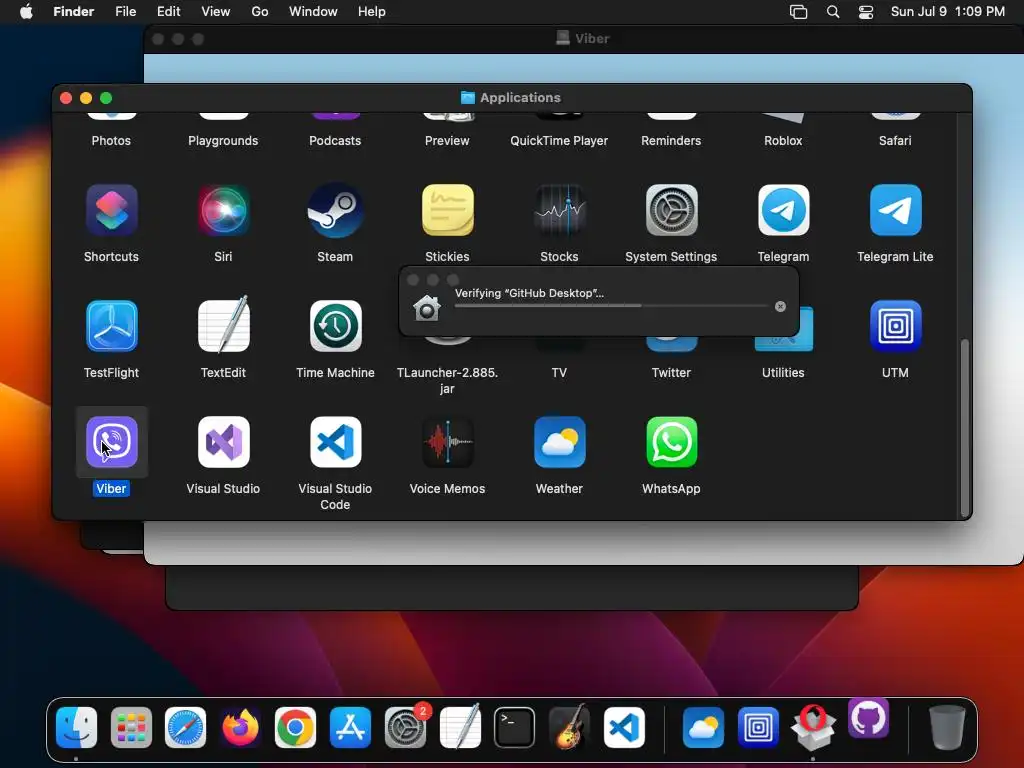Open the View menu
1024x768 pixels.
click(x=216, y=12)
